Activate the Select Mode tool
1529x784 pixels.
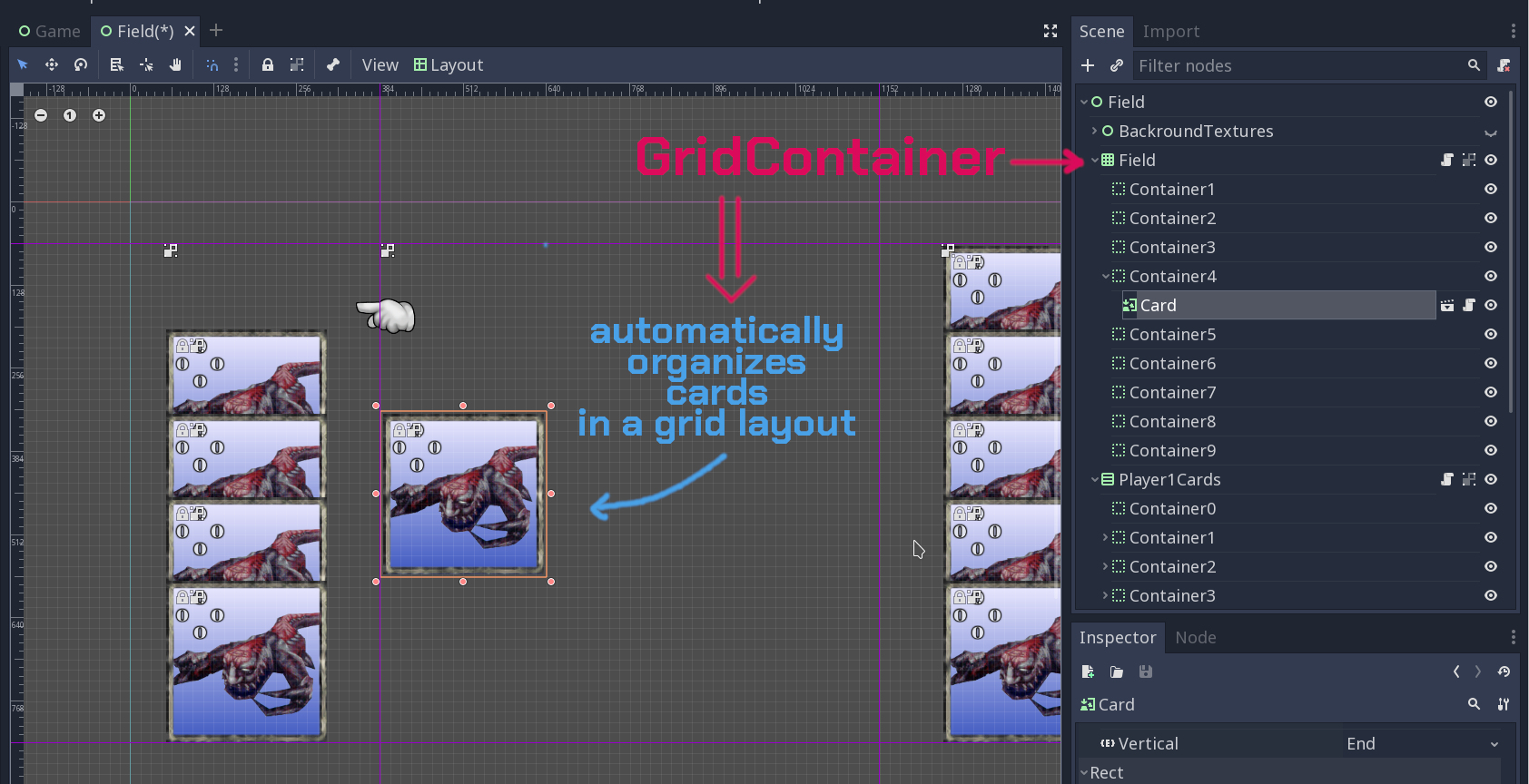[x=23, y=64]
